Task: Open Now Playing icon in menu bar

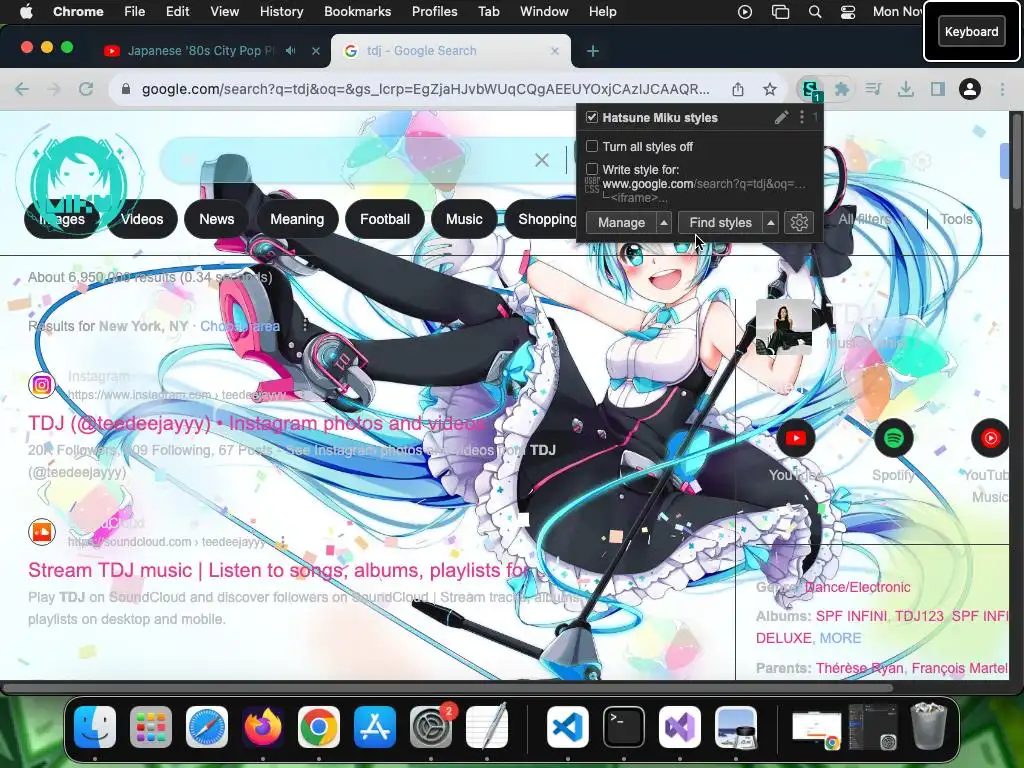Action: tap(744, 12)
